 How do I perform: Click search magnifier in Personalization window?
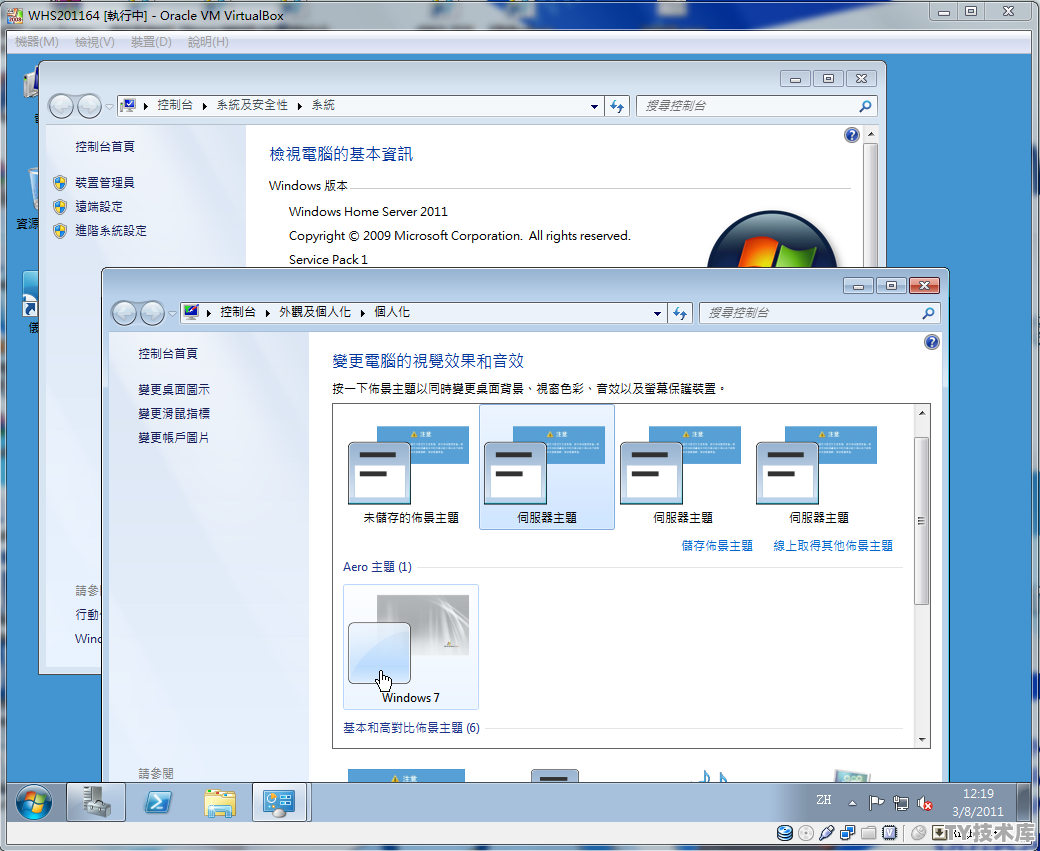928,313
